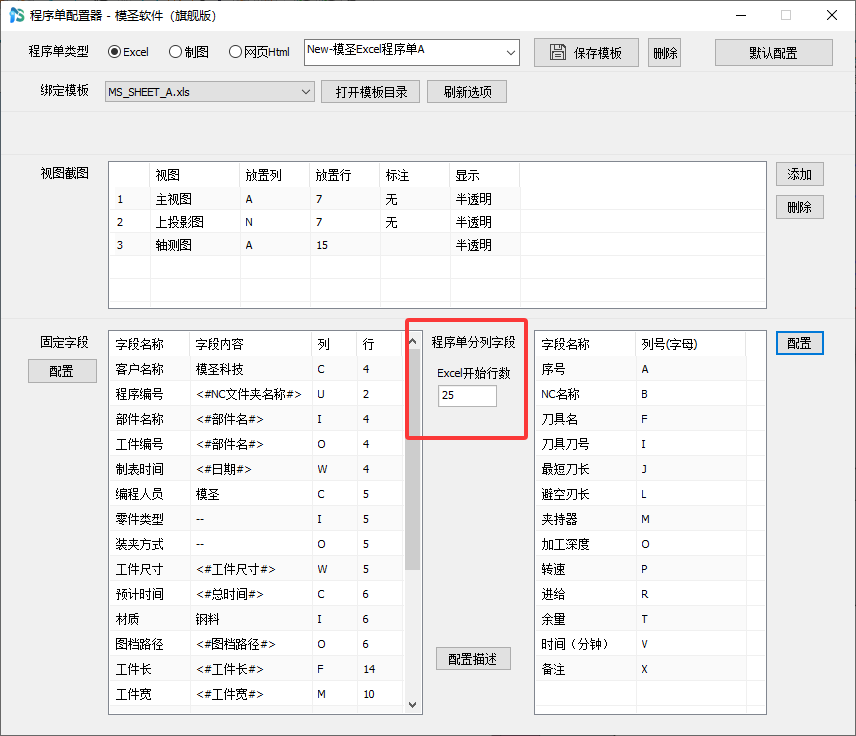
Task: Select the NC名称 column field row
Action: (650, 394)
